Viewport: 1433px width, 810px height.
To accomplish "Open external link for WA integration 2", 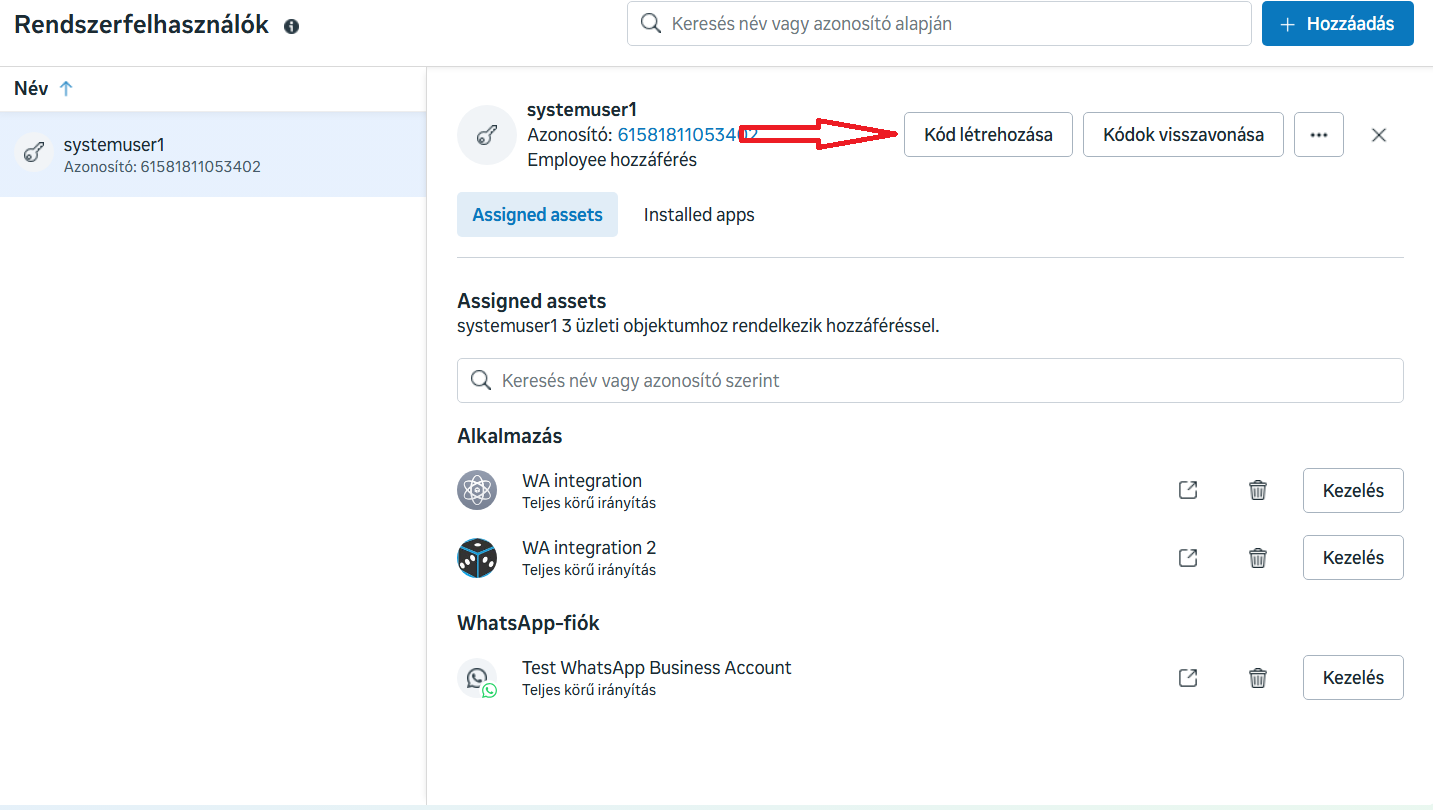I will pyautogui.click(x=1188, y=558).
